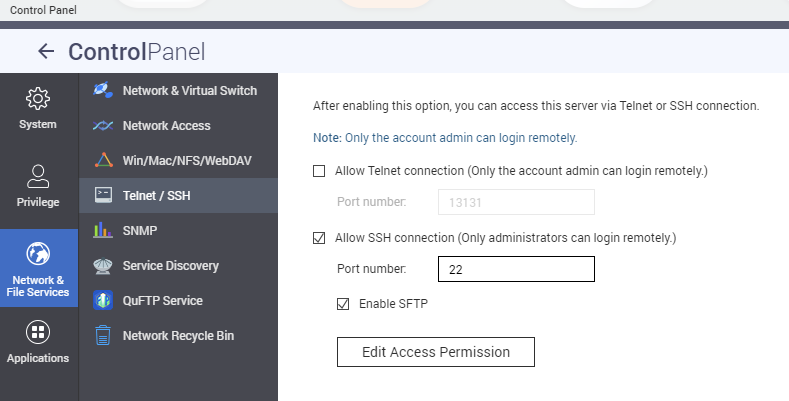Click the QuFTP Service icon
The image size is (789, 401).
(x=103, y=300)
